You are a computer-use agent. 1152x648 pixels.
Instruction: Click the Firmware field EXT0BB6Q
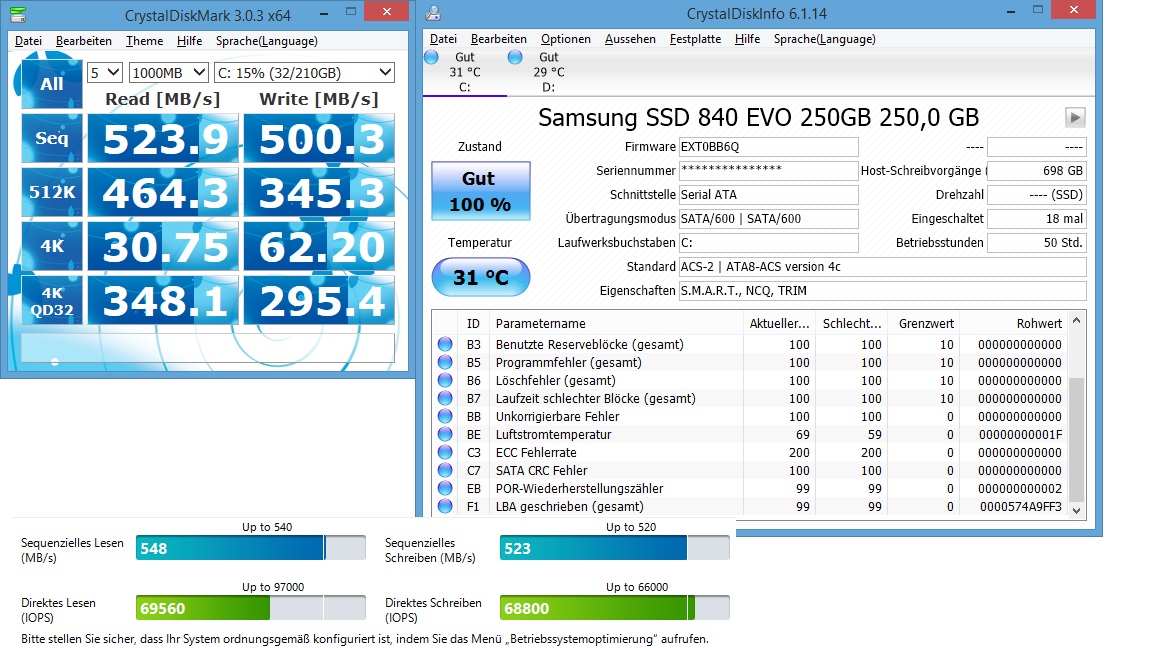click(768, 147)
